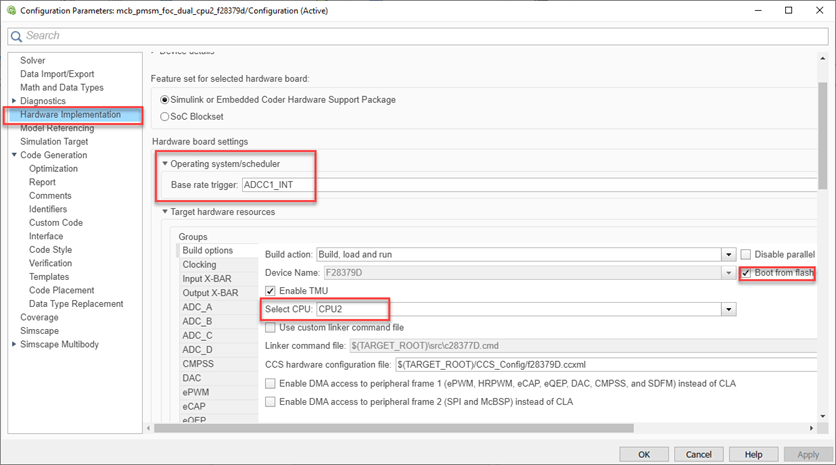Open Data Import/Export settings
Image resolution: width=836 pixels, height=465 pixels.
[57, 74]
